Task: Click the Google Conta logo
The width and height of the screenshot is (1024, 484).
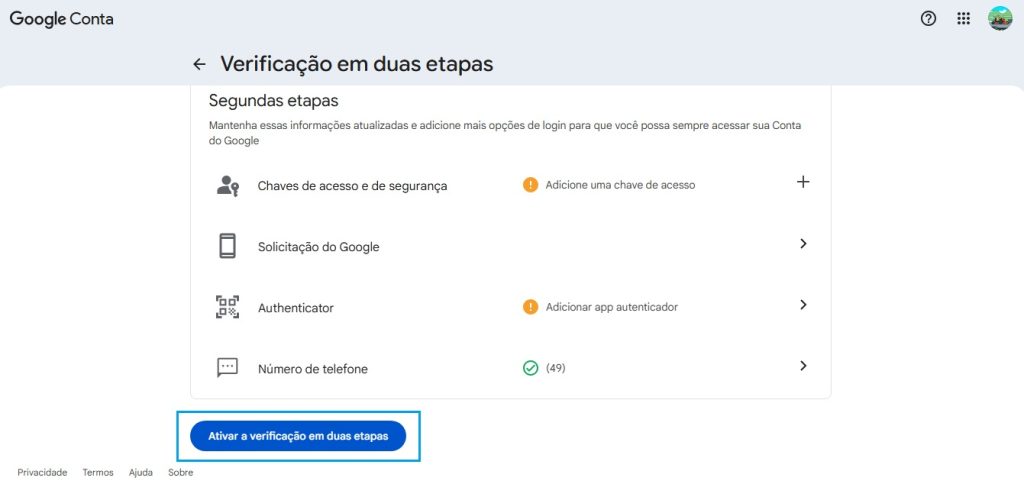Action: click(62, 19)
